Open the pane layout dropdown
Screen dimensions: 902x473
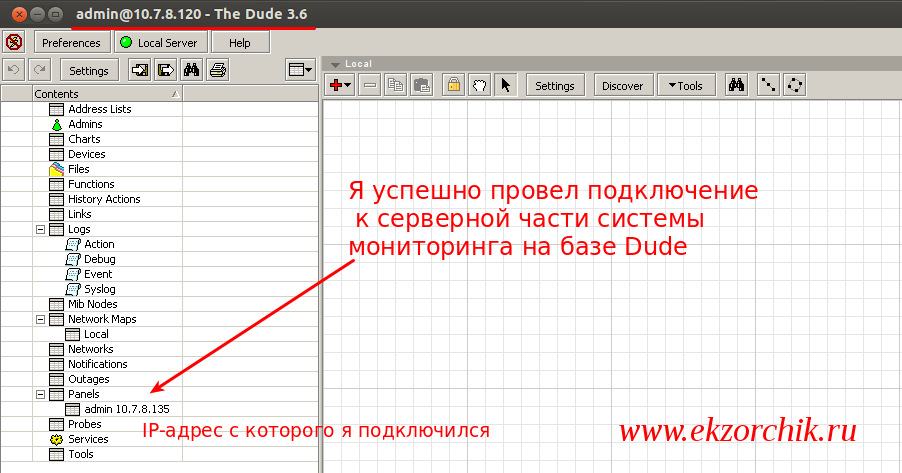click(x=300, y=70)
